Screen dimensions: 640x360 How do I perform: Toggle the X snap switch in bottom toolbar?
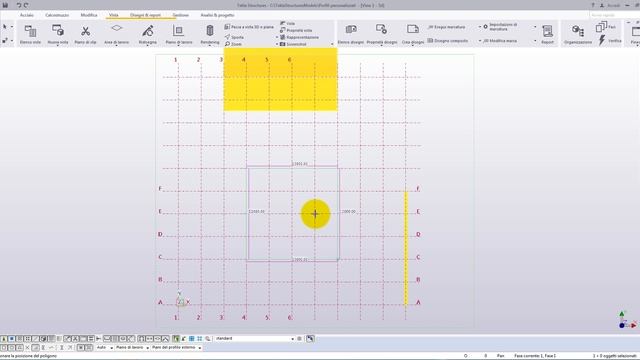pos(27,348)
